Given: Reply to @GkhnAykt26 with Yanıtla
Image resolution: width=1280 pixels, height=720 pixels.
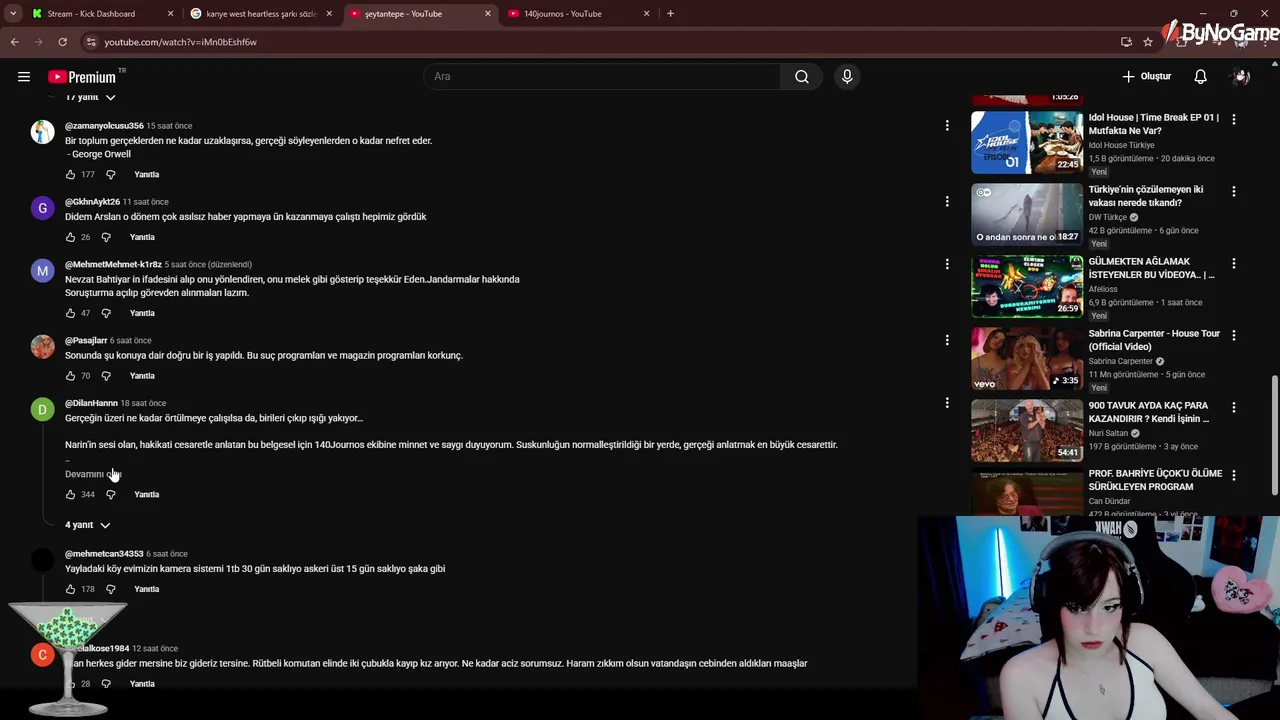Looking at the screenshot, I should (x=142, y=237).
